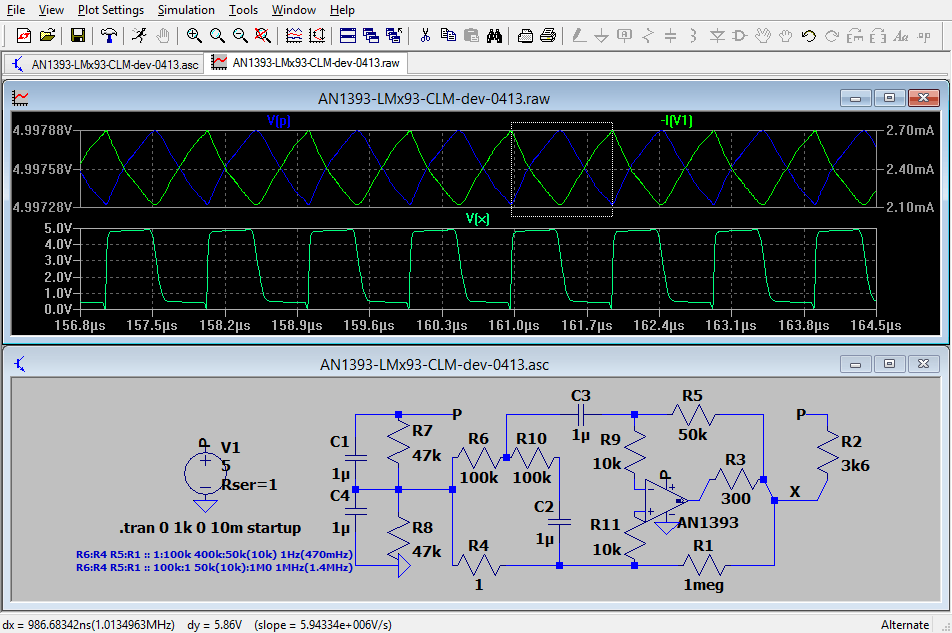Open the Control Panel hammer icon
The width and height of the screenshot is (952, 633).
click(x=109, y=36)
